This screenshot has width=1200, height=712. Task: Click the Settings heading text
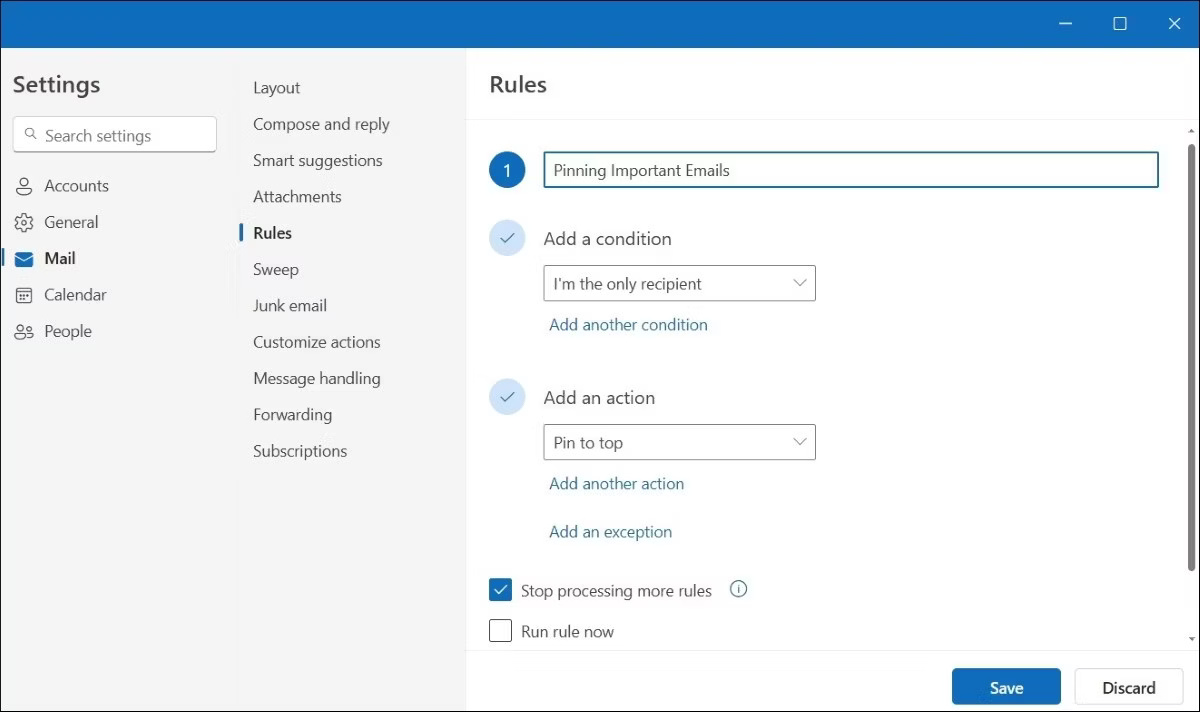(x=56, y=85)
